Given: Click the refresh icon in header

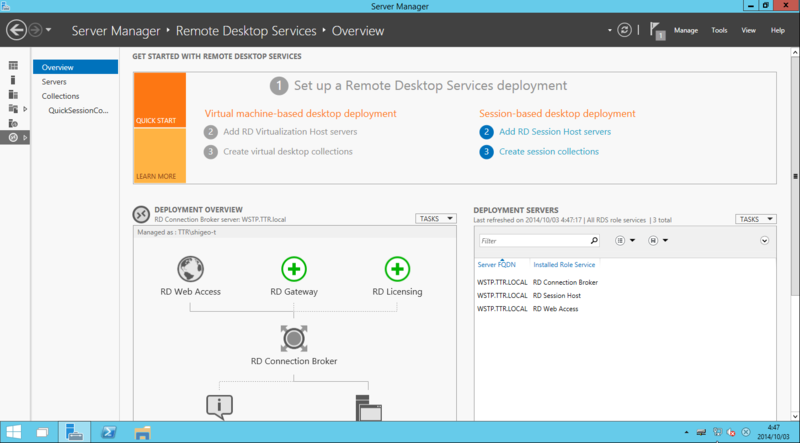Looking at the screenshot, I should 624,30.
